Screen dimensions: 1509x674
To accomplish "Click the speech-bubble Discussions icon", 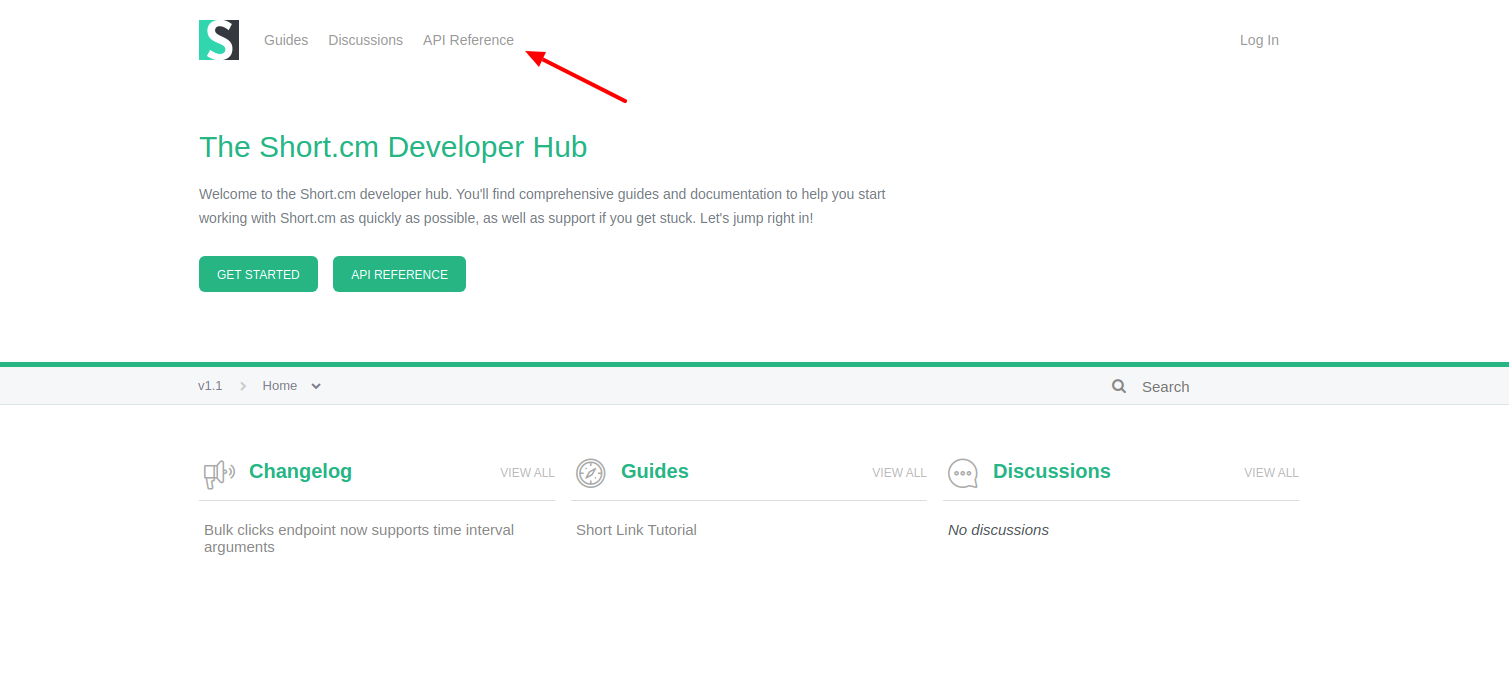I will [962, 473].
